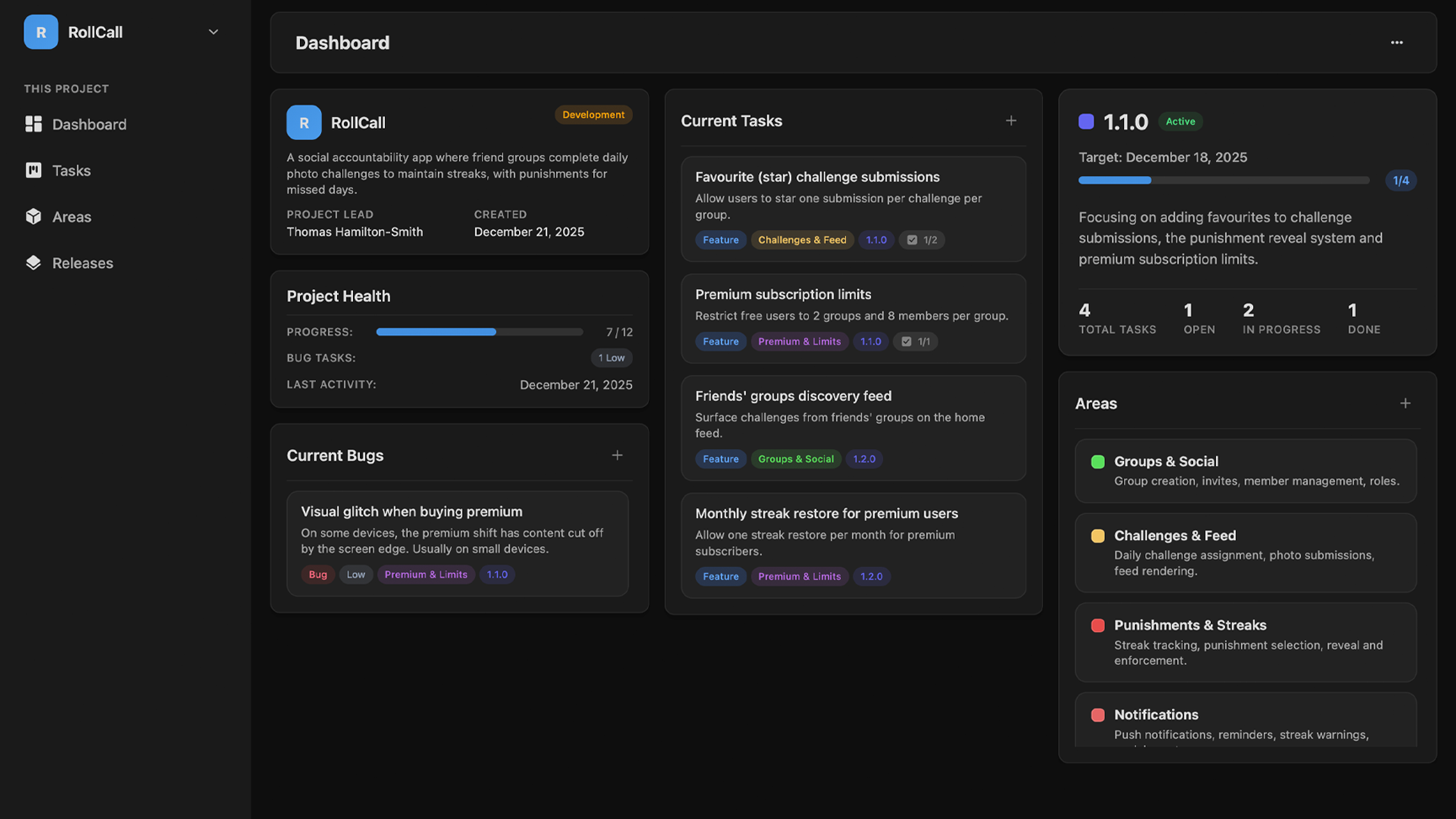Open the Dashboard ellipsis options menu
The height and width of the screenshot is (819, 1456).
[x=1396, y=42]
